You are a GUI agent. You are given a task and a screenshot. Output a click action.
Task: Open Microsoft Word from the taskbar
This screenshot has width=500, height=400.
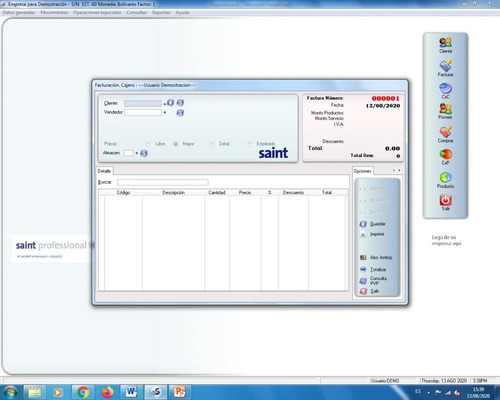coord(131,392)
